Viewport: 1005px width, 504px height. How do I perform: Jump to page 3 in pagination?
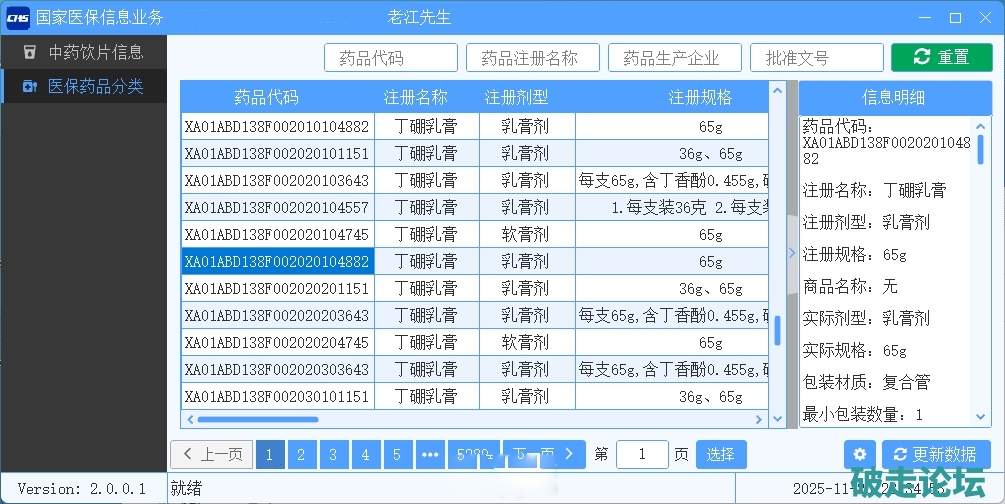click(x=333, y=454)
